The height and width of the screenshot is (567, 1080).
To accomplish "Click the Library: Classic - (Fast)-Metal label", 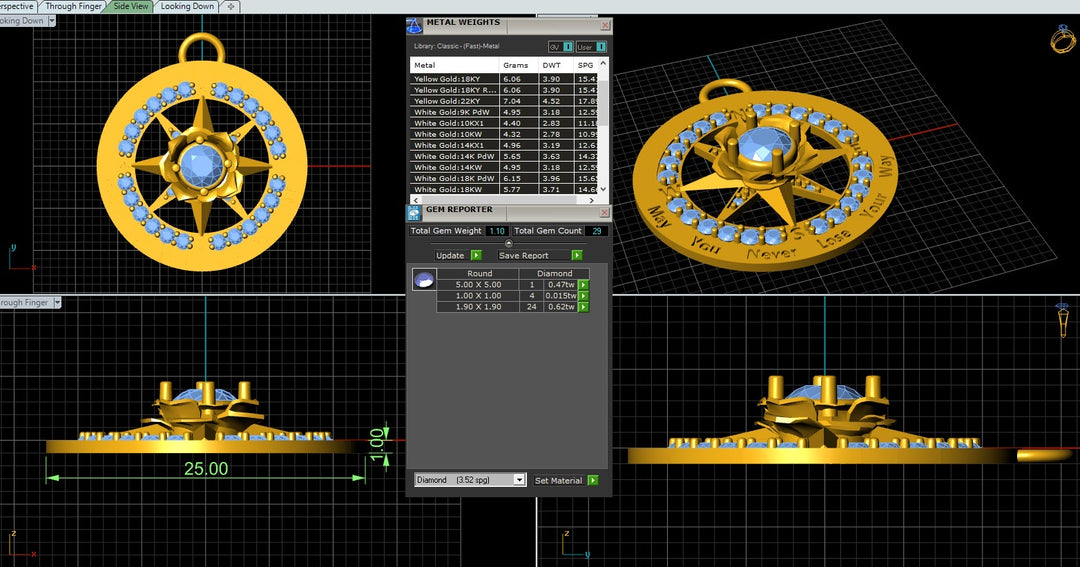I will (457, 46).
